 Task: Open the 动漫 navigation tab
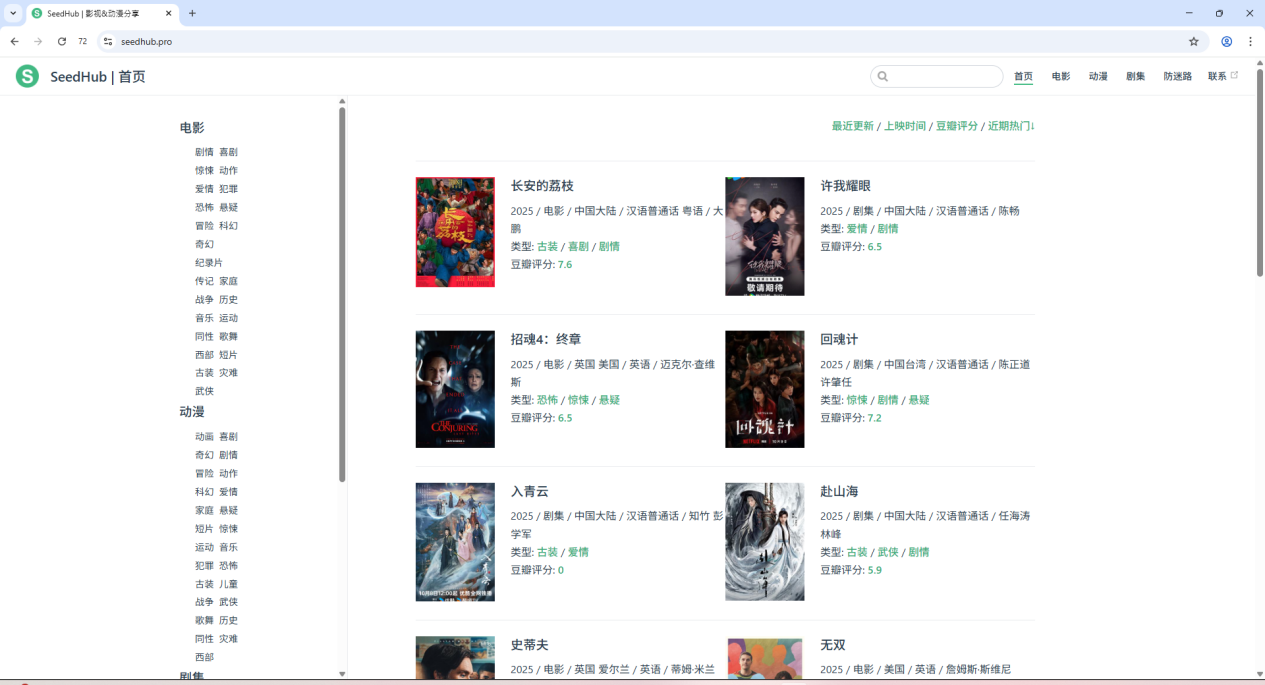pos(1098,76)
